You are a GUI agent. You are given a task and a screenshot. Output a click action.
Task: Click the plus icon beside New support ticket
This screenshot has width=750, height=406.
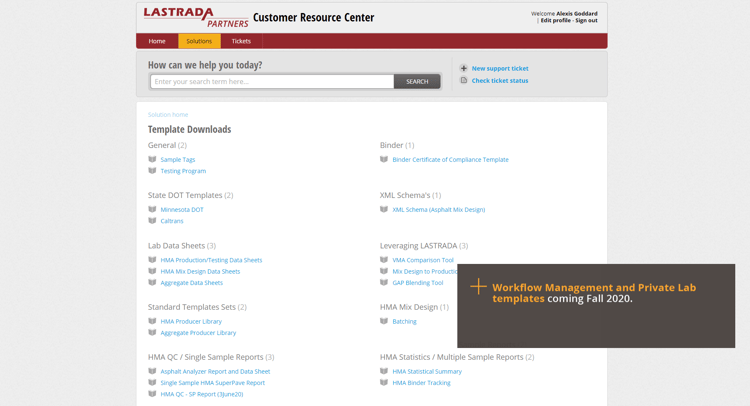click(463, 68)
